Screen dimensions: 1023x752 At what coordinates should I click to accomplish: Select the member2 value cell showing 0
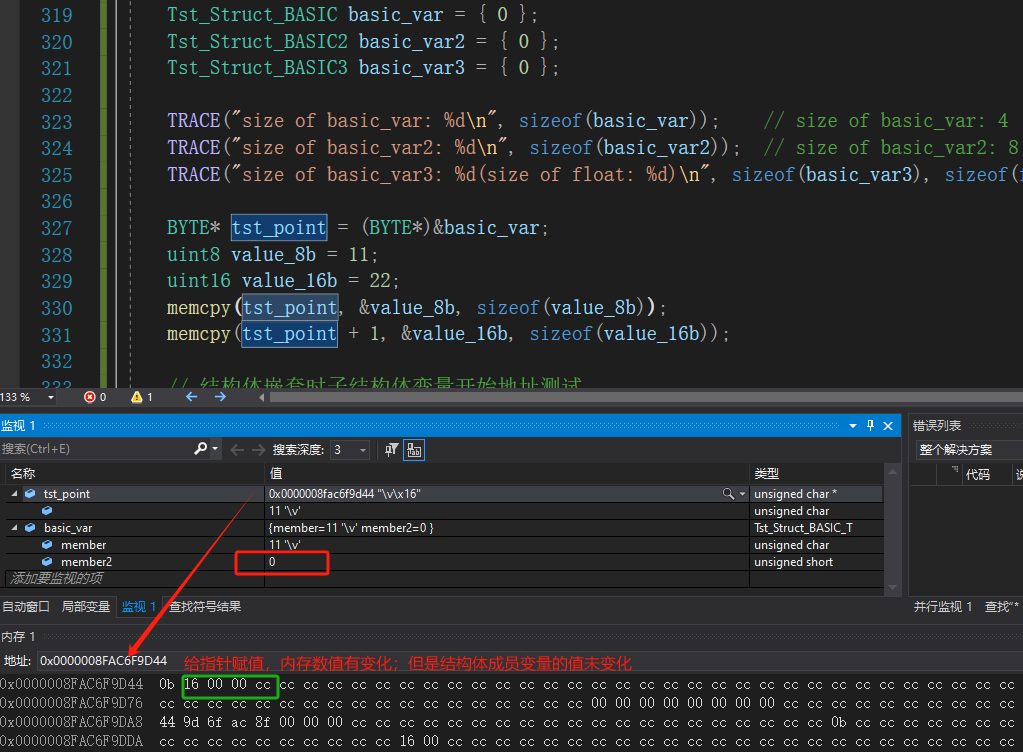coord(507,562)
